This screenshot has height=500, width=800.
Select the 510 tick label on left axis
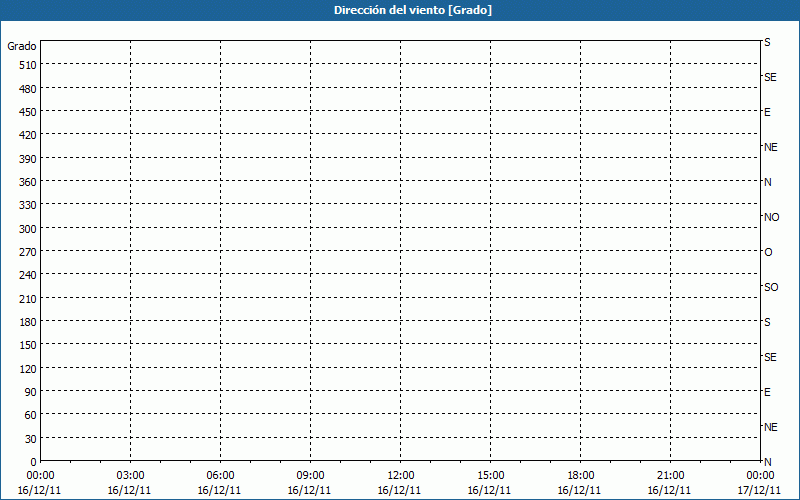26,65
